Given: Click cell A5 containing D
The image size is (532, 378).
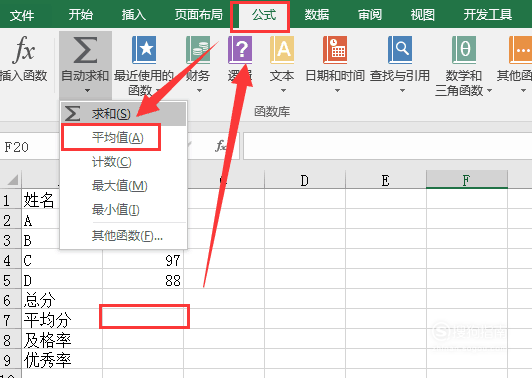Looking at the screenshot, I should 62,280.
